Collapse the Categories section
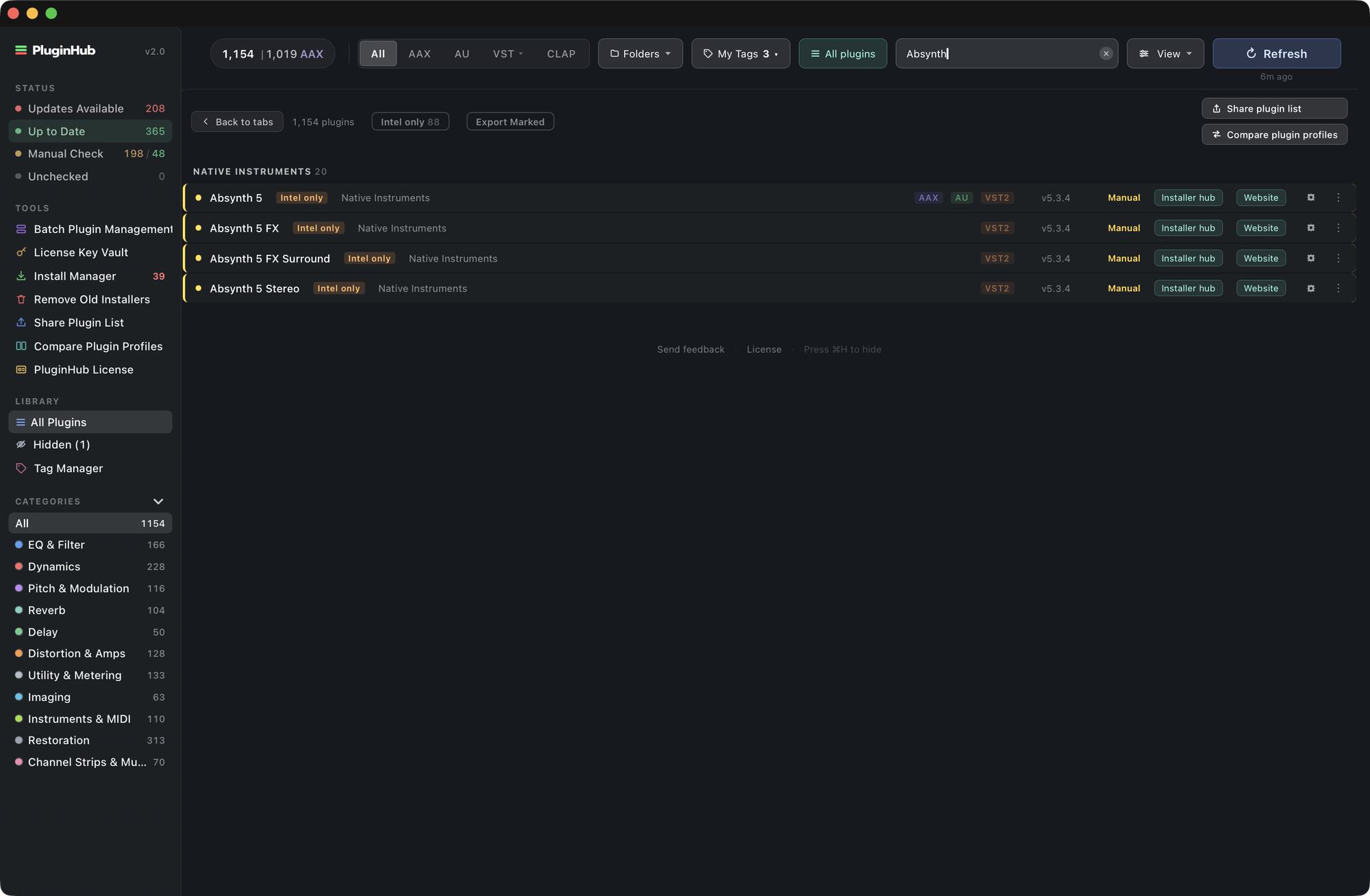The height and width of the screenshot is (896, 1370). pyautogui.click(x=158, y=501)
